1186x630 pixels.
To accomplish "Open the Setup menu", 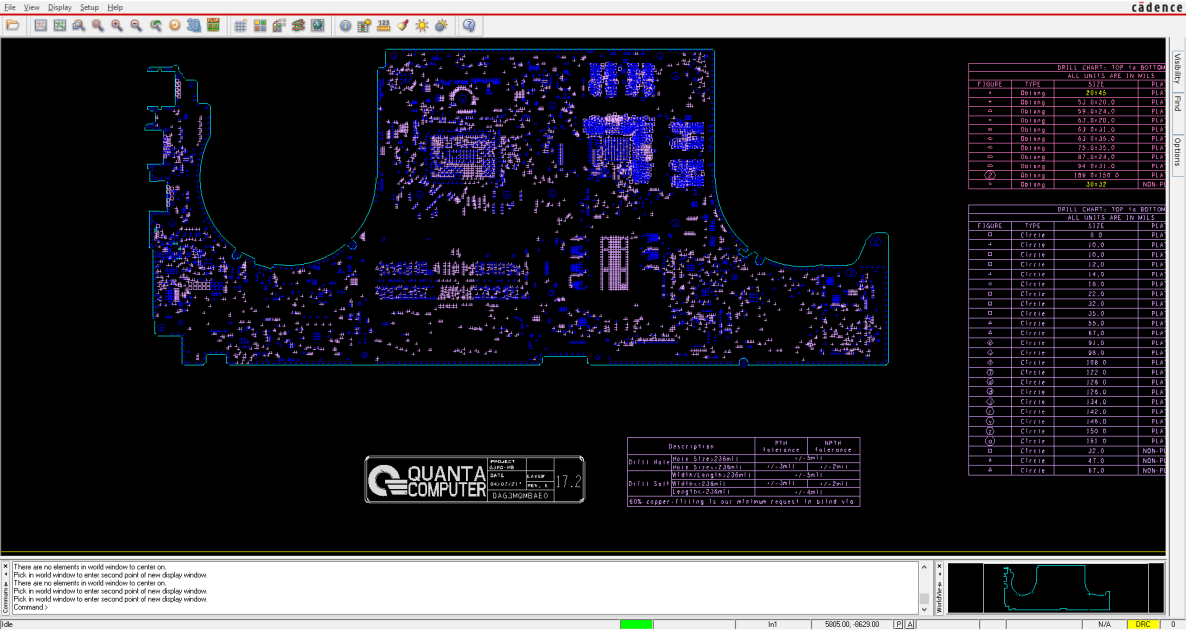I will pyautogui.click(x=89, y=7).
